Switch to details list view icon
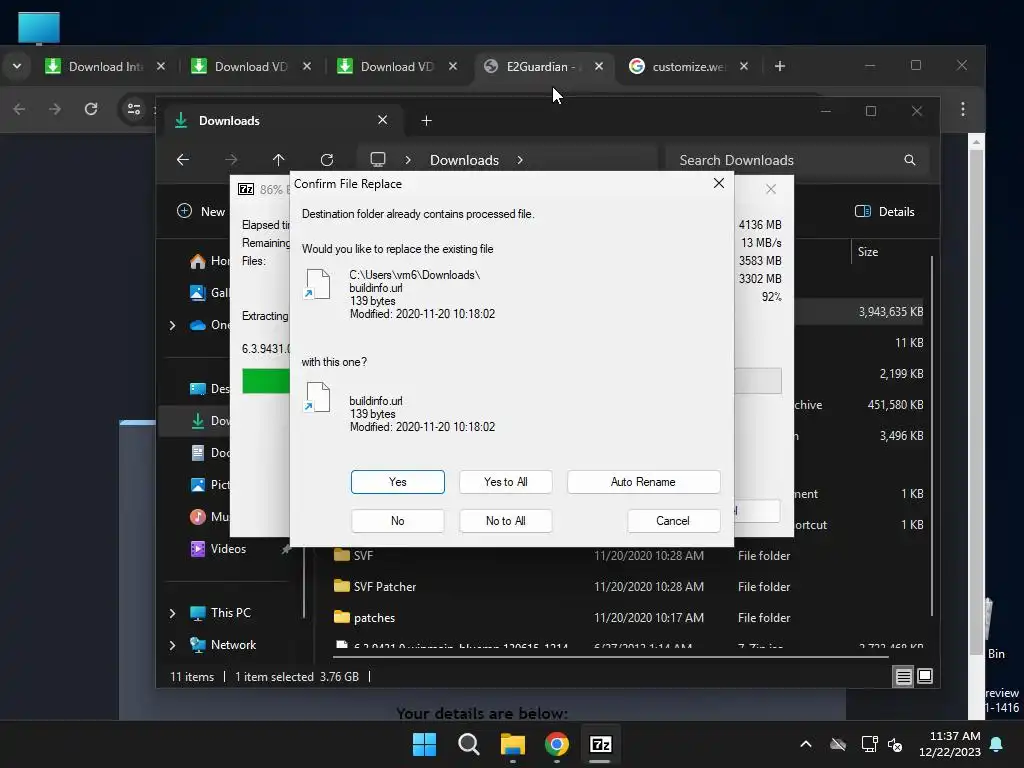1024x768 pixels. click(903, 677)
